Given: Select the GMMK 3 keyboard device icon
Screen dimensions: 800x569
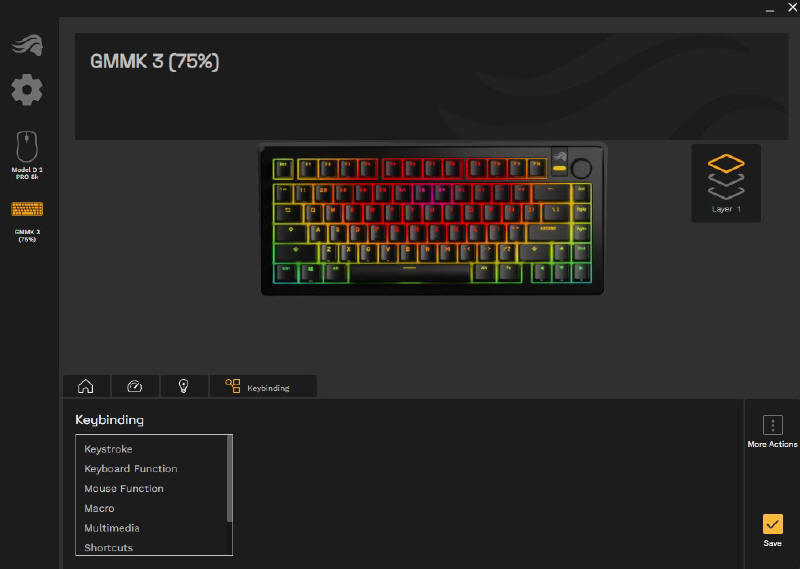Looking at the screenshot, I should click(x=27, y=221).
